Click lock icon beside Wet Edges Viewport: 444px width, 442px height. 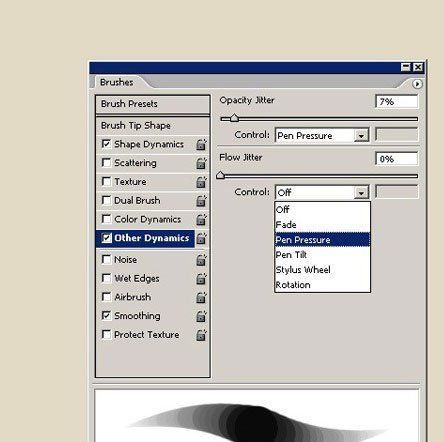(x=201, y=278)
